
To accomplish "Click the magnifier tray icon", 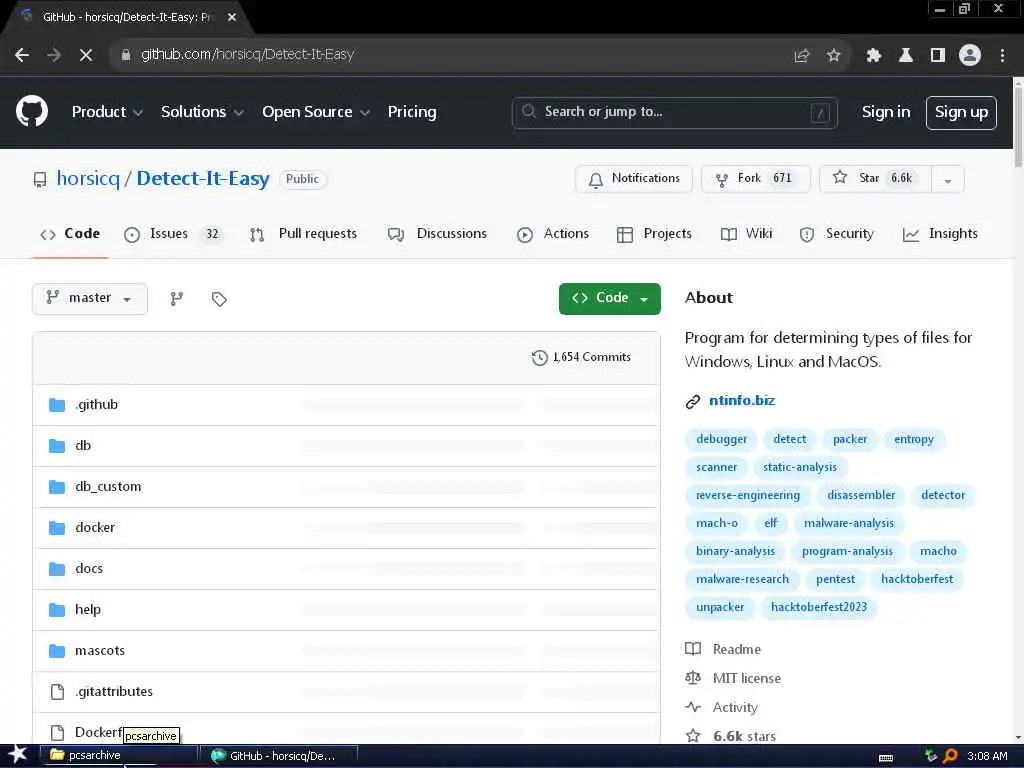I will 950,756.
